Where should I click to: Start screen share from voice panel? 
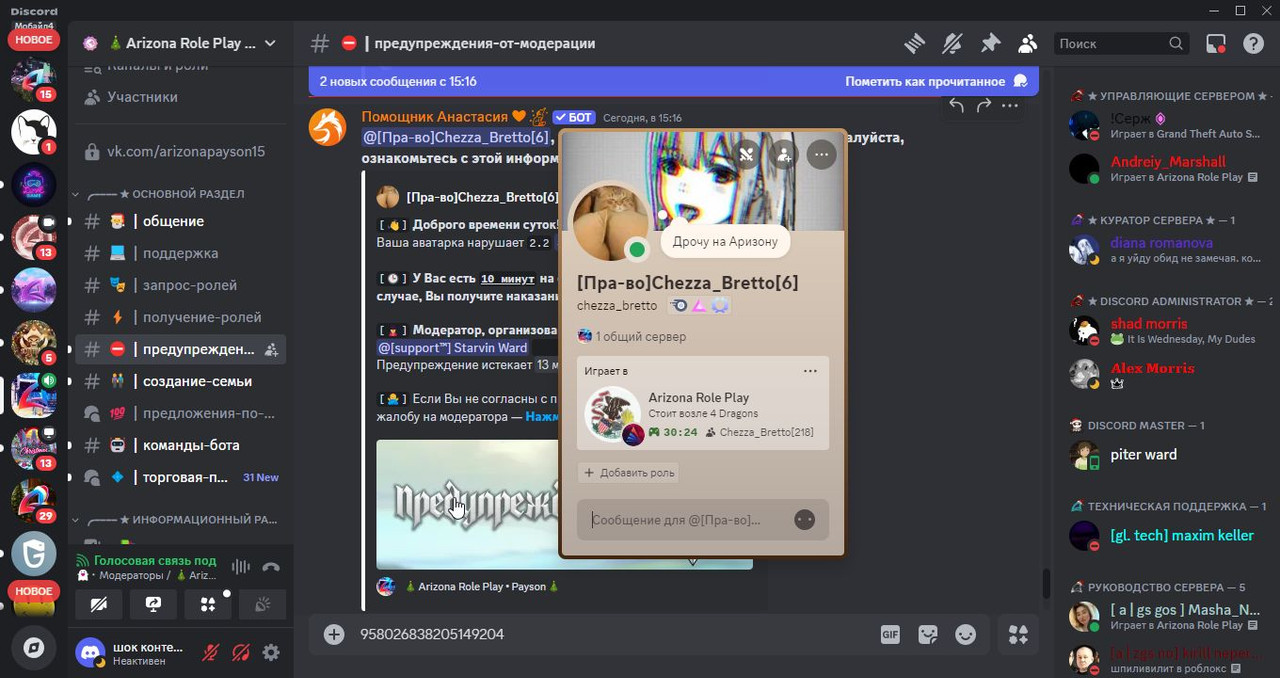point(153,604)
